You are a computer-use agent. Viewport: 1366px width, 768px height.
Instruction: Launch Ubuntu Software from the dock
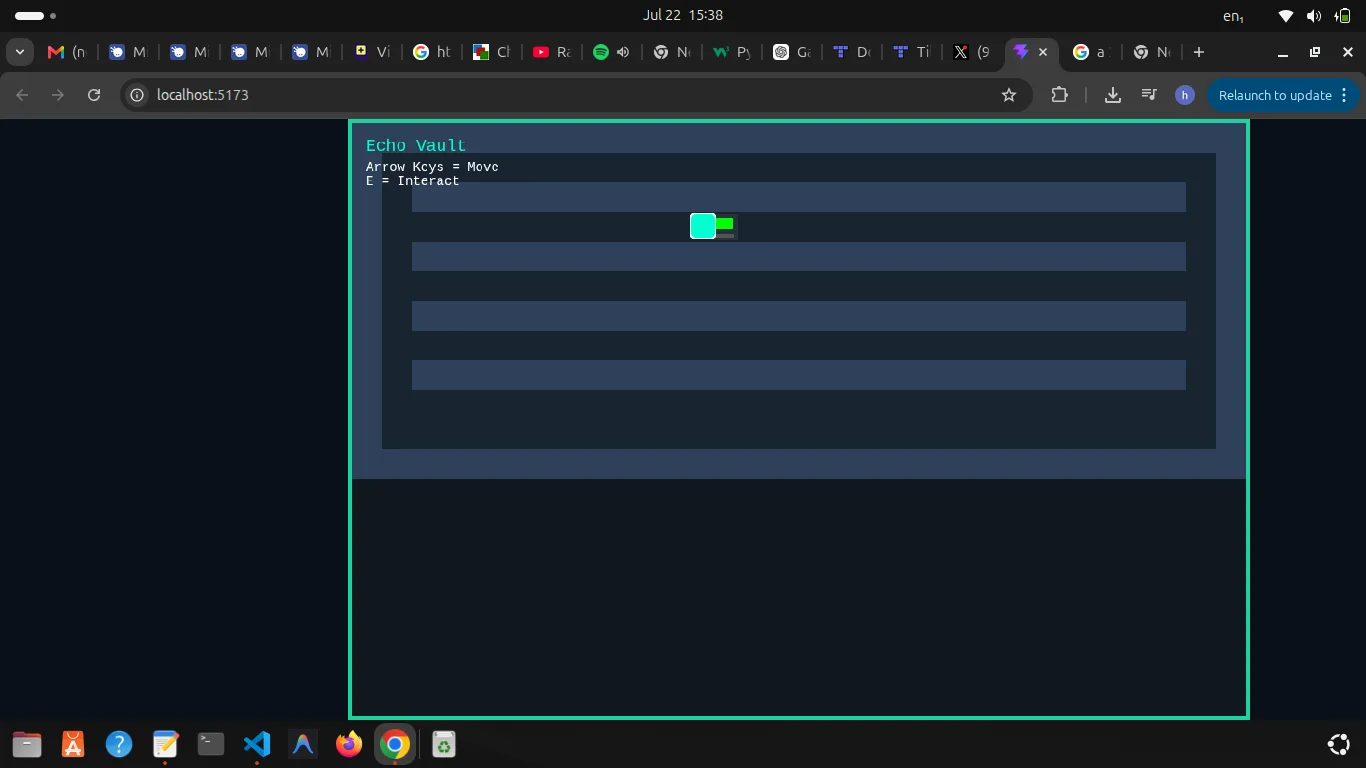(73, 744)
